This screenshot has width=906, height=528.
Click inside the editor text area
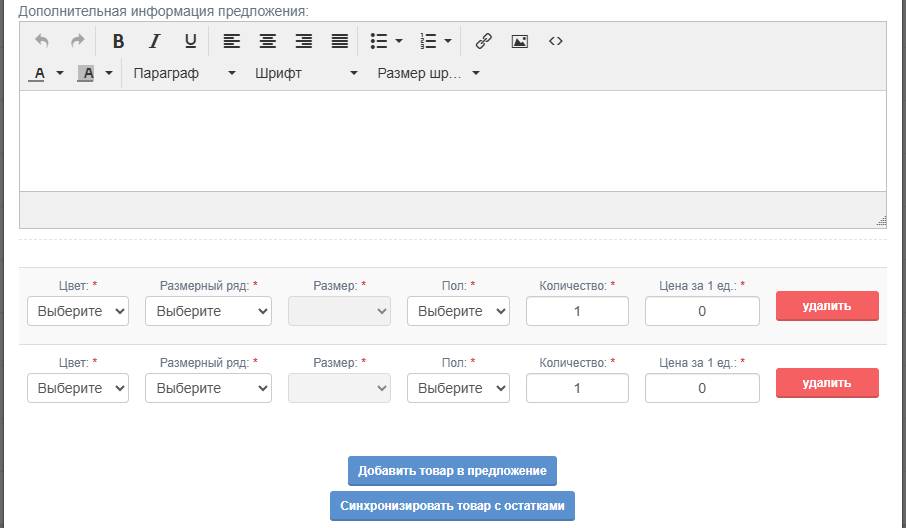click(453, 141)
